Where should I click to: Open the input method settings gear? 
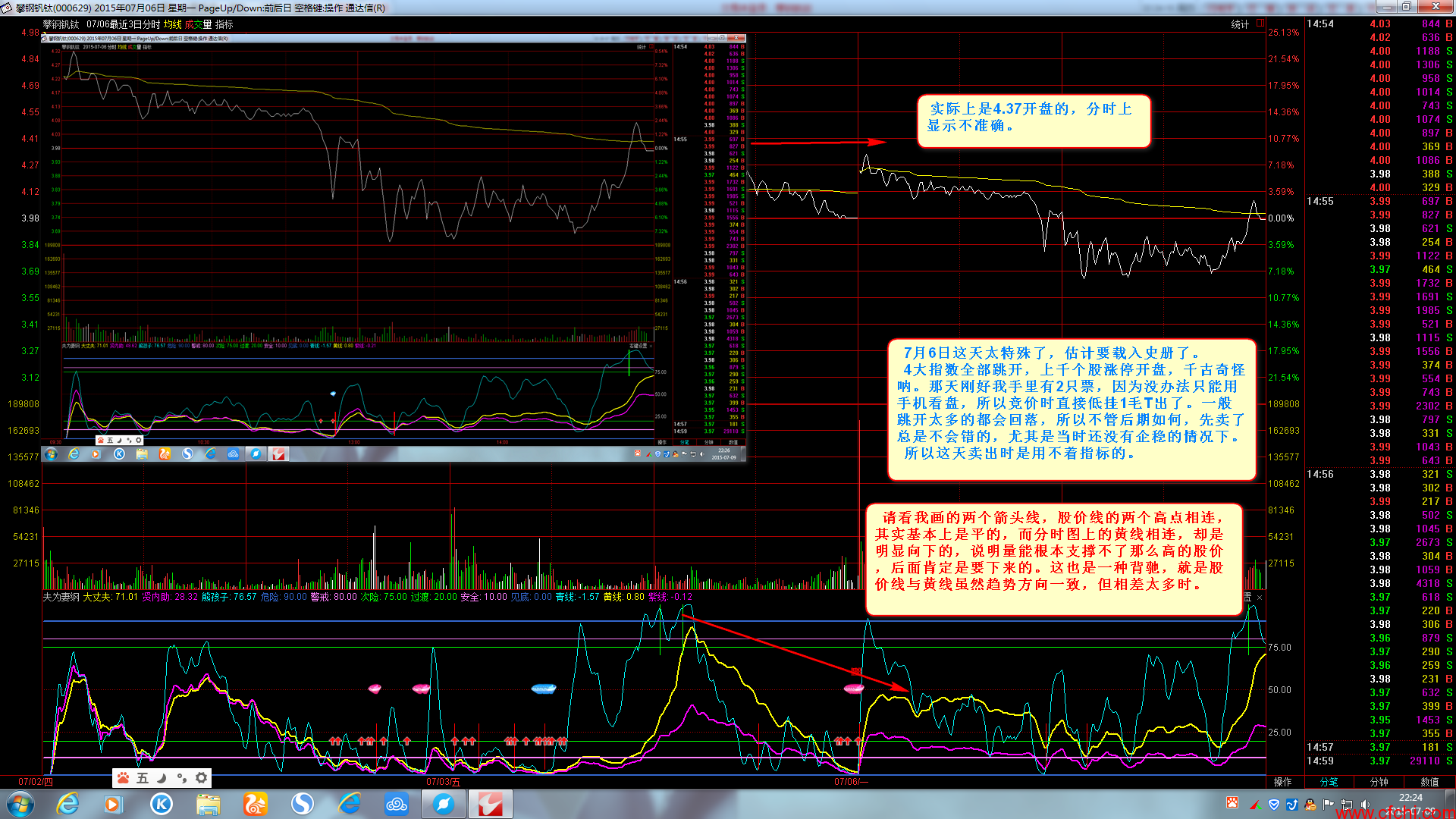click(x=201, y=778)
